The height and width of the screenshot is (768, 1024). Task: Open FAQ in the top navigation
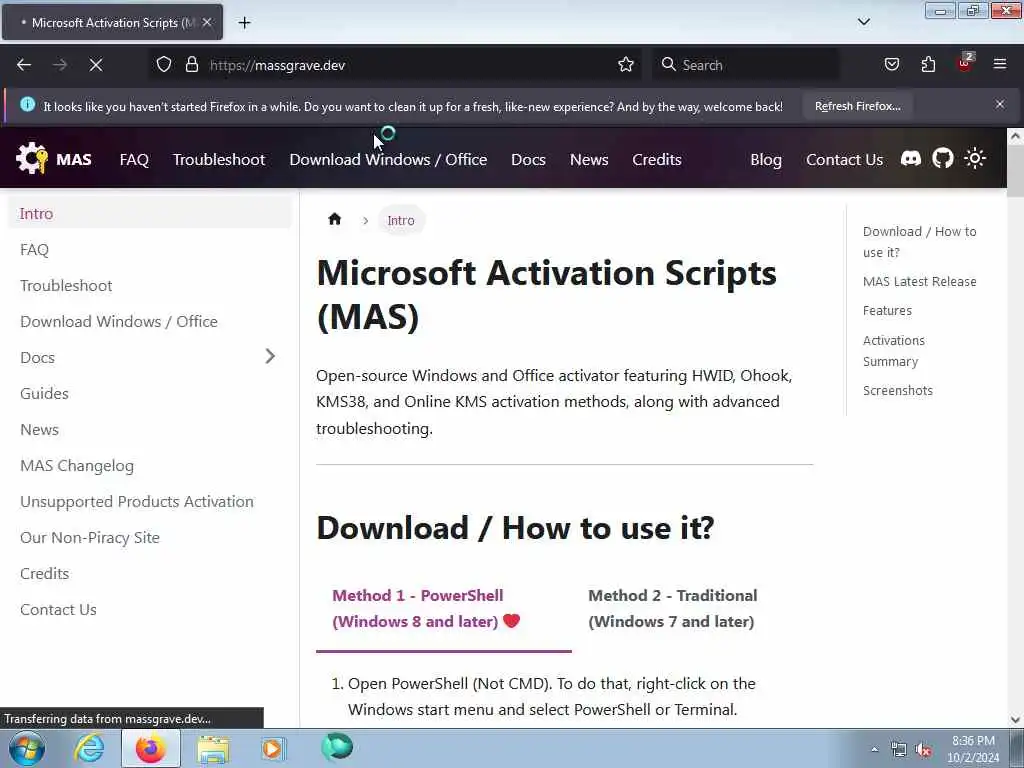click(134, 159)
